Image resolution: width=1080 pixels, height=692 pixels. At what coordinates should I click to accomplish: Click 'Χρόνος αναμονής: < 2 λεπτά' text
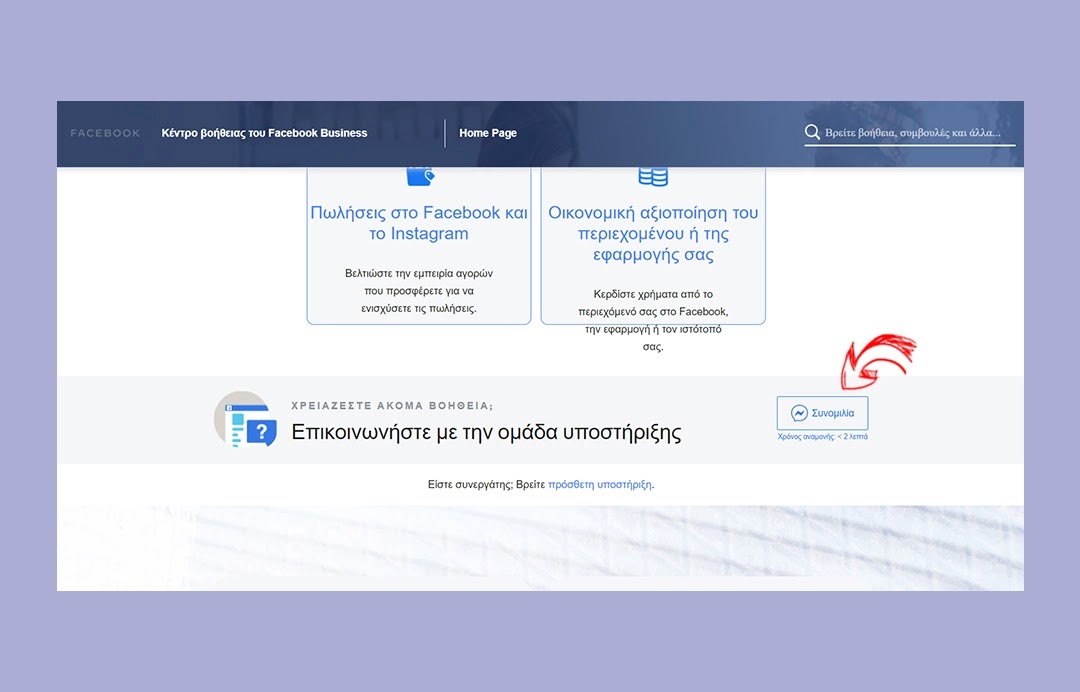822,437
